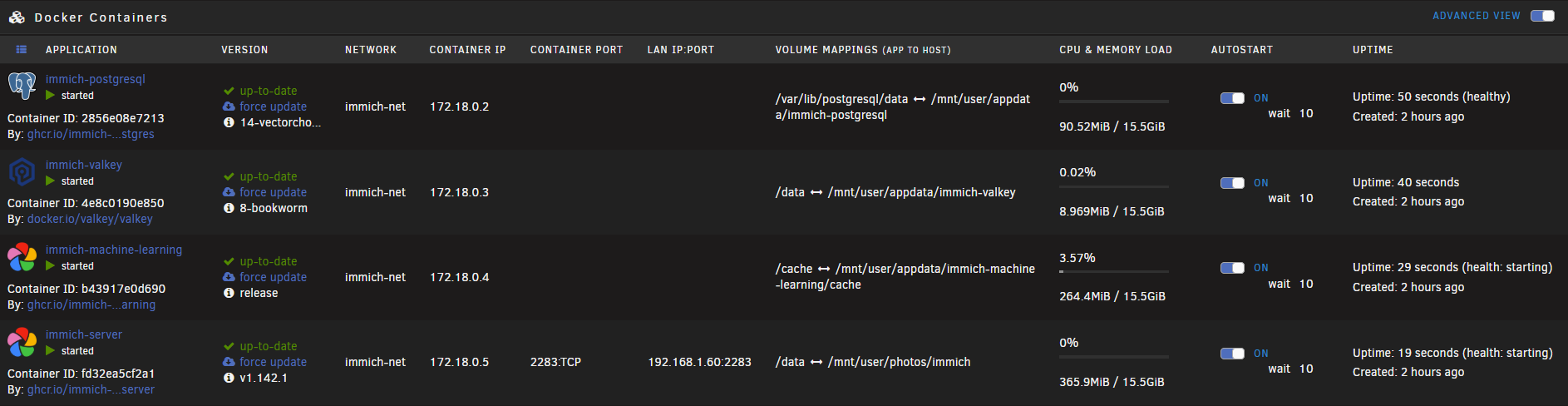The image size is (1568, 406).
Task: Click the immich-server container name
Action: tap(84, 334)
